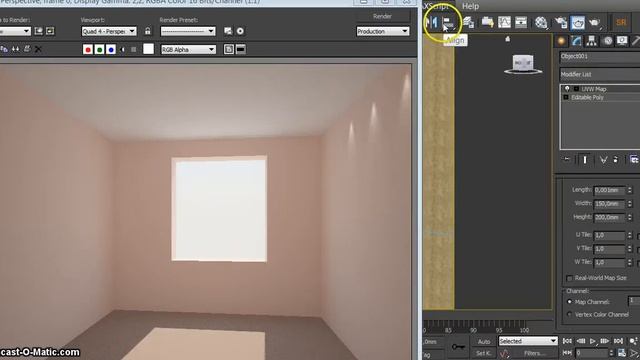Screen dimensions: 640x360
Task: Open Environment and Effects dialog icon
Action: 240,31
